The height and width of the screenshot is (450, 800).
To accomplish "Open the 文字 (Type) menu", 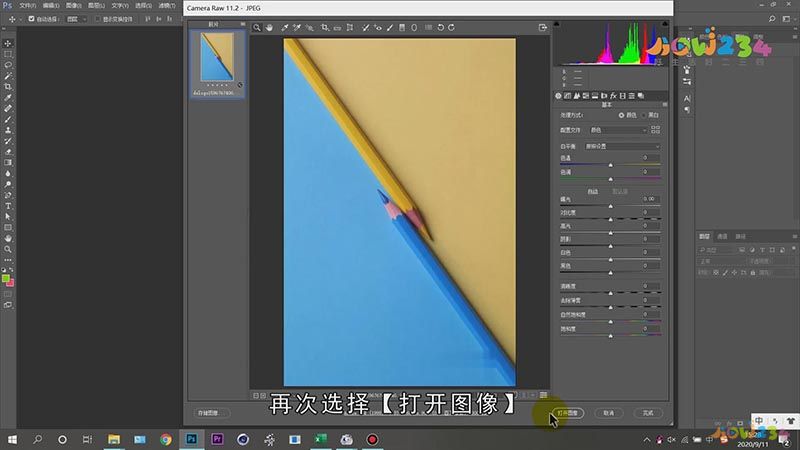I will tap(120, 6).
